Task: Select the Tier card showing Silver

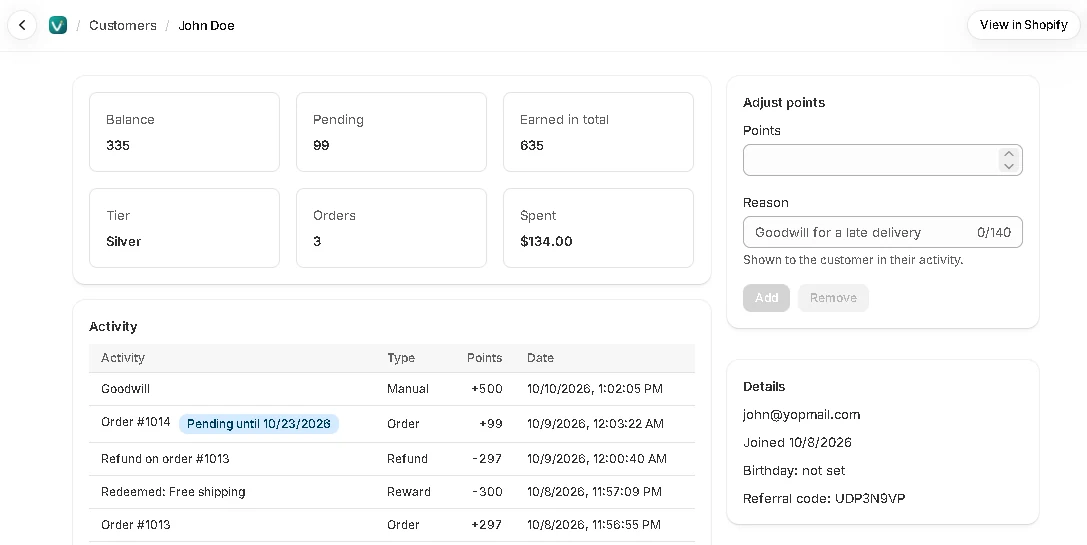Action: point(184,228)
